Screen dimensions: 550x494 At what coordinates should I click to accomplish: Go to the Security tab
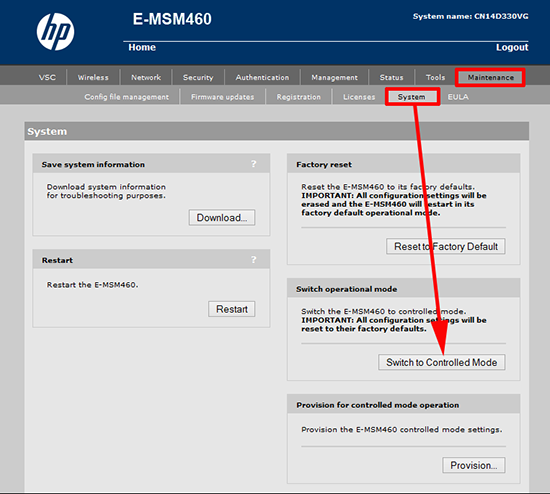click(x=198, y=77)
